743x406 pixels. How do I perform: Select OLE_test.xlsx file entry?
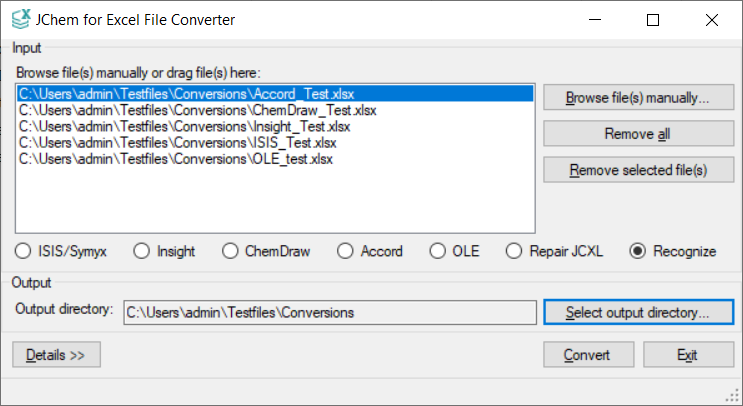(176, 158)
